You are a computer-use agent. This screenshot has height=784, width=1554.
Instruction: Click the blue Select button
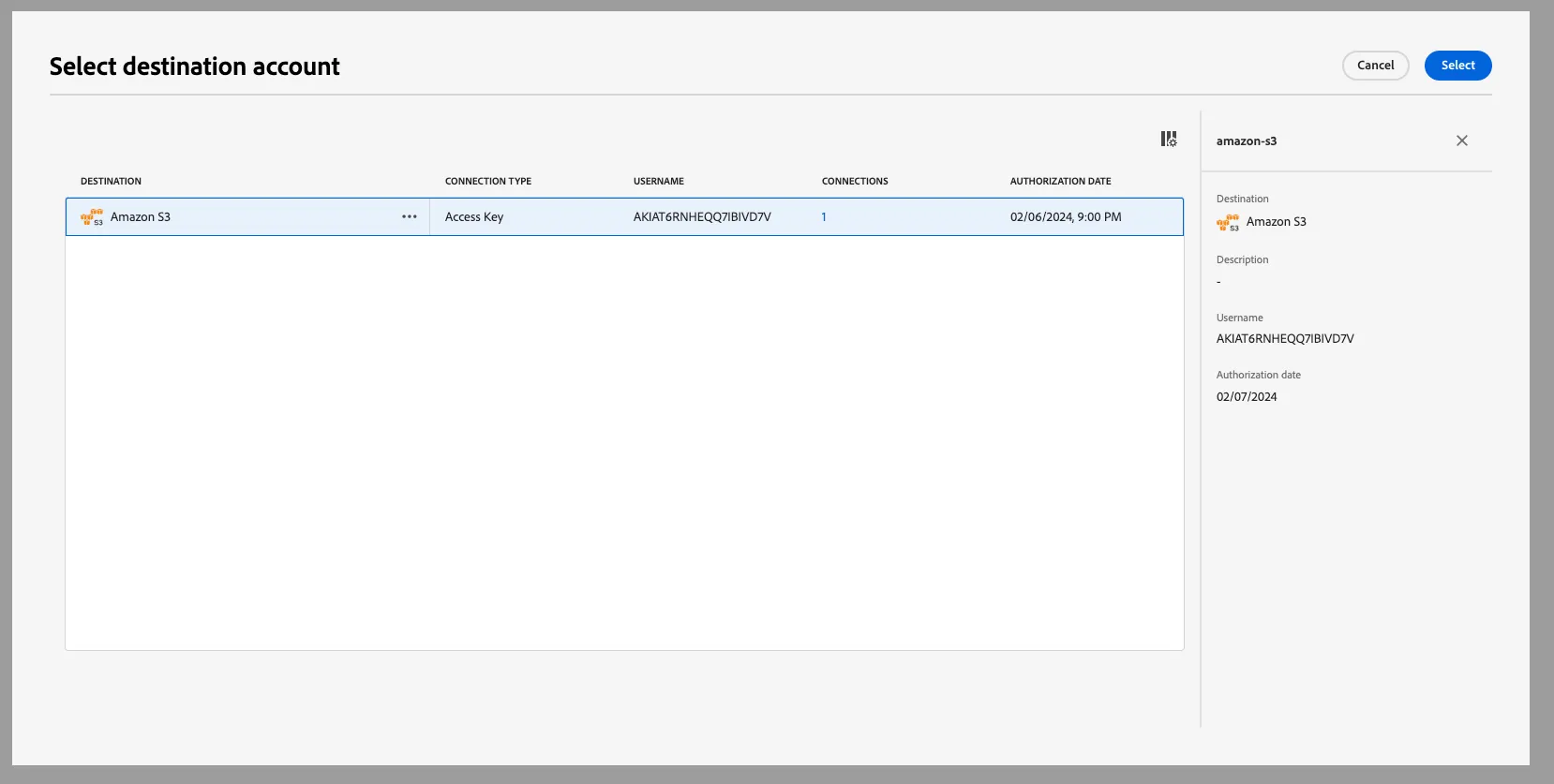[1458, 66]
